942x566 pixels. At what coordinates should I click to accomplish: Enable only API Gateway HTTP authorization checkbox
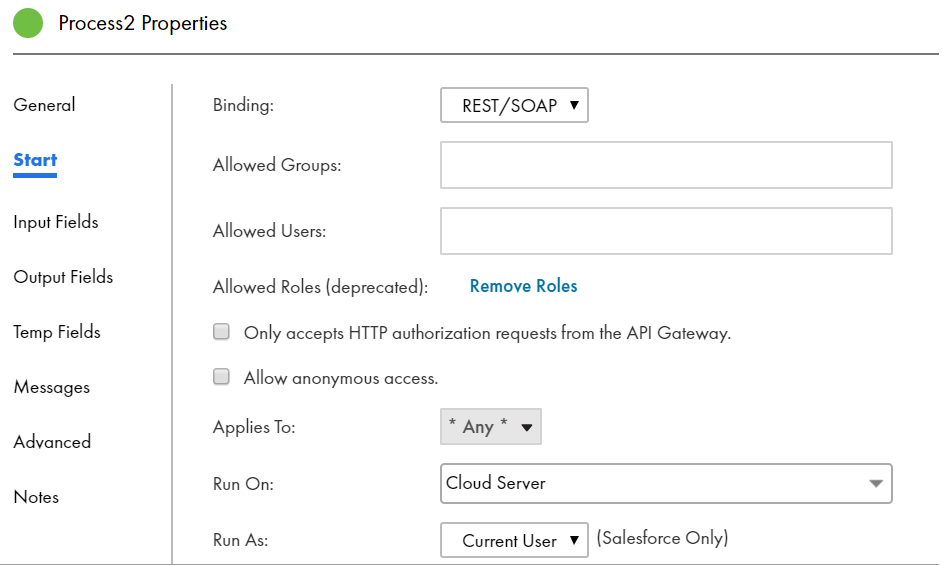[222, 332]
